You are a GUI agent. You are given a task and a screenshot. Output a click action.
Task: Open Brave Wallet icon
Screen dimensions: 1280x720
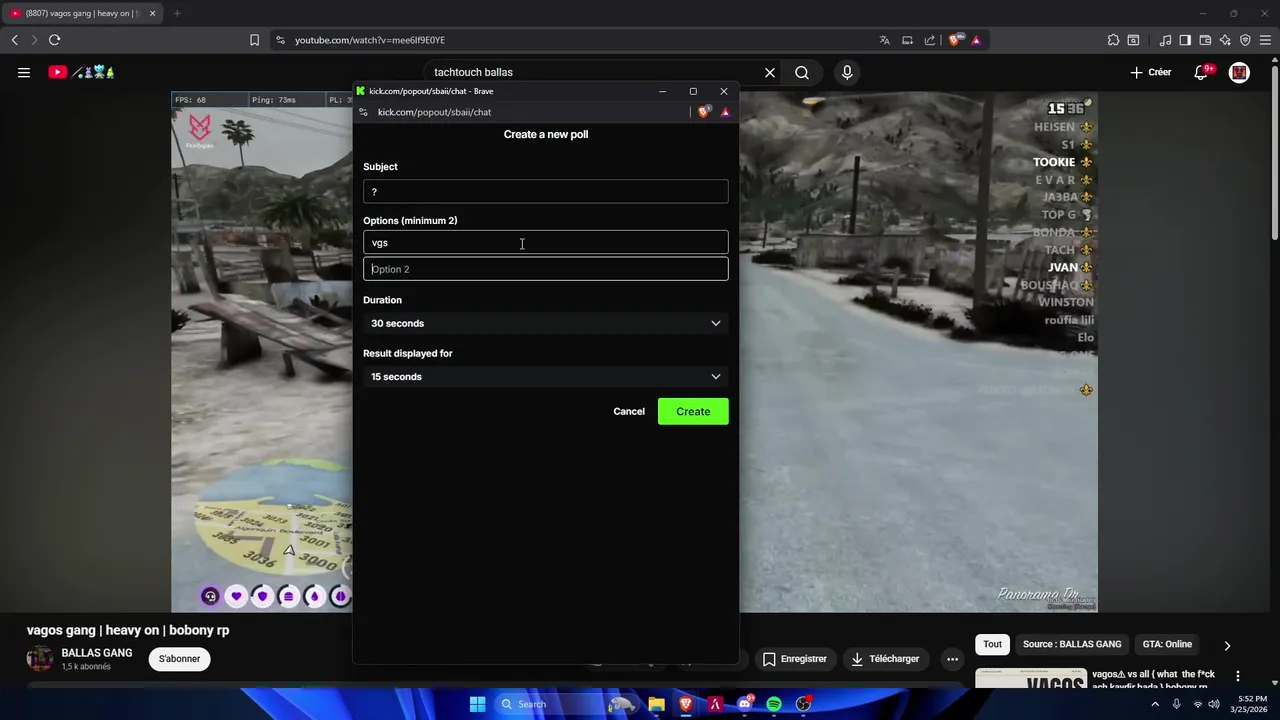pos(1205,40)
